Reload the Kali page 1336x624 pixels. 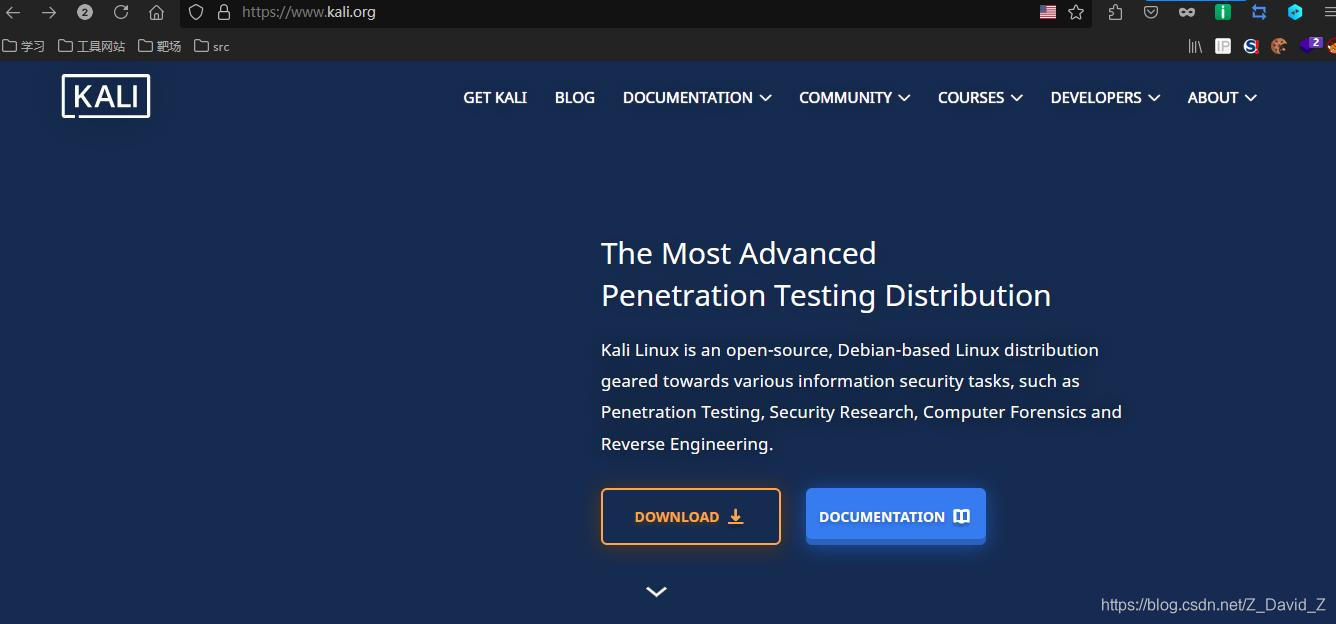tap(121, 12)
